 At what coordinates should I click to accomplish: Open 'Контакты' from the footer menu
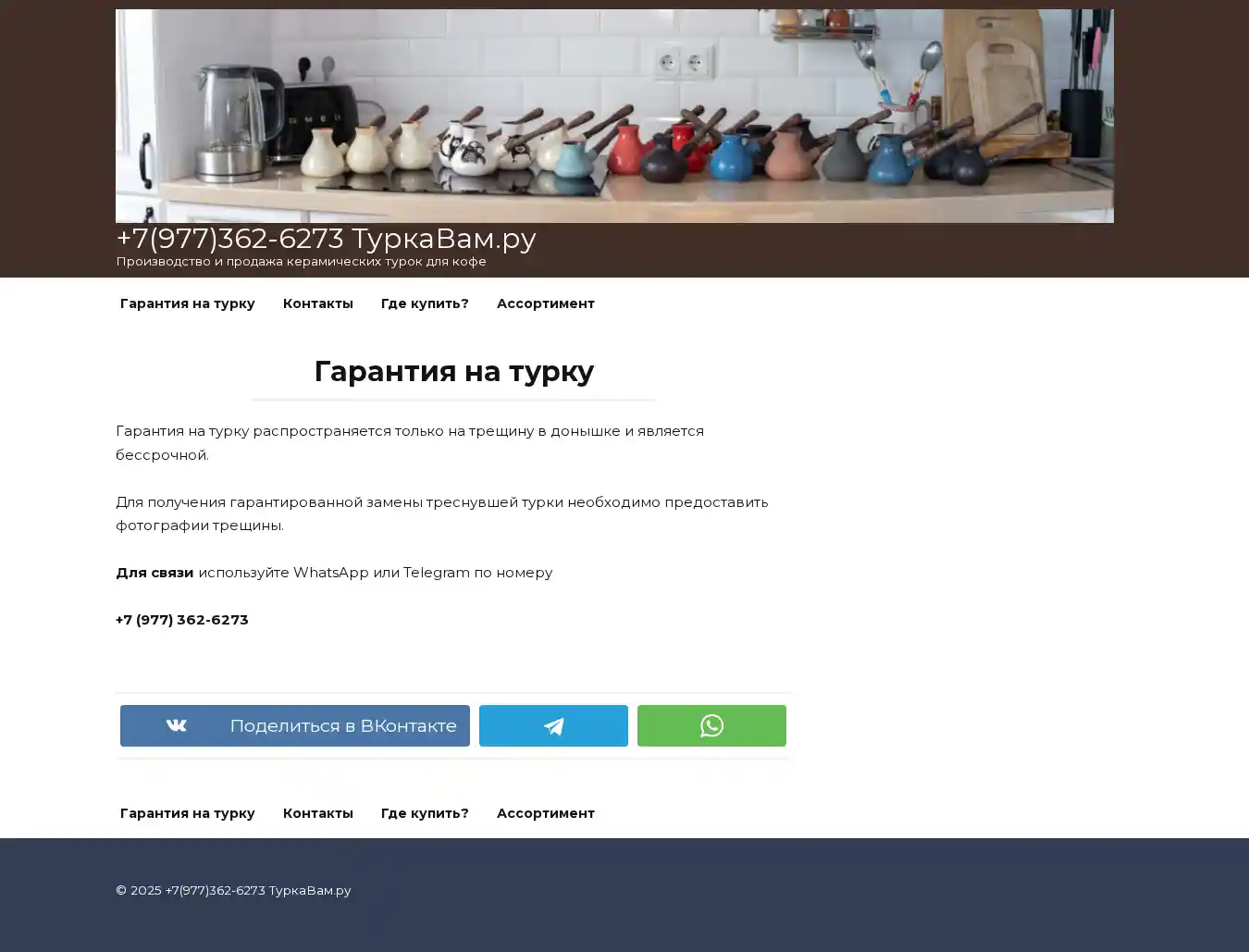click(x=317, y=813)
